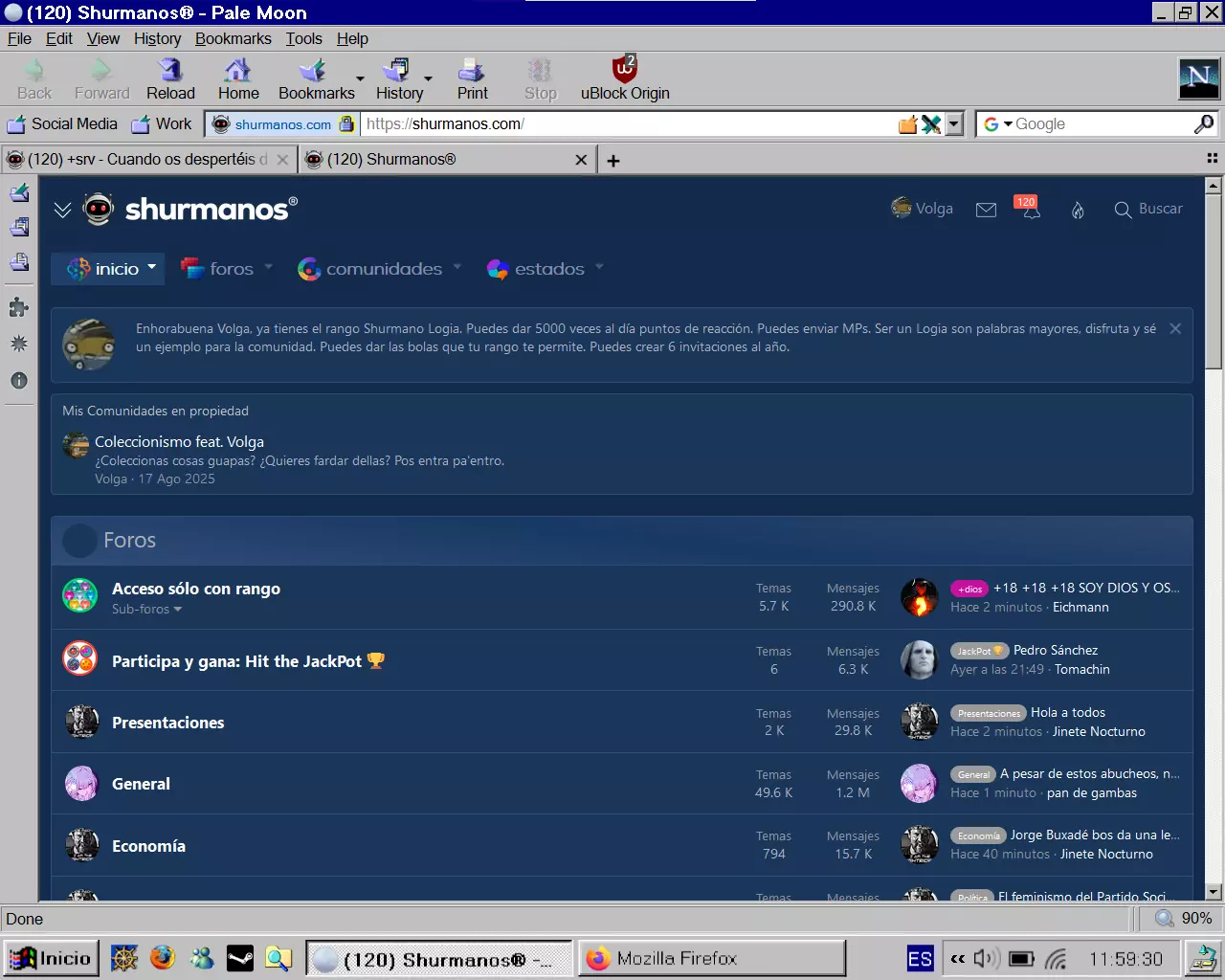The height and width of the screenshot is (980, 1225).
Task: Click the Pale Moon N throbber logo
Action: pos(1198,78)
